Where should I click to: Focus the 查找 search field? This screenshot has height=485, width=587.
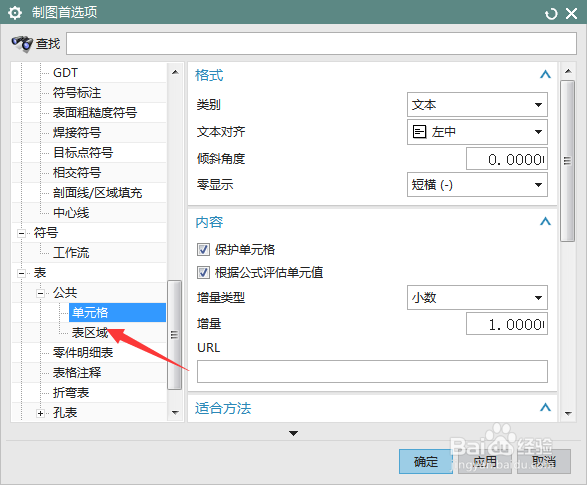[321, 43]
